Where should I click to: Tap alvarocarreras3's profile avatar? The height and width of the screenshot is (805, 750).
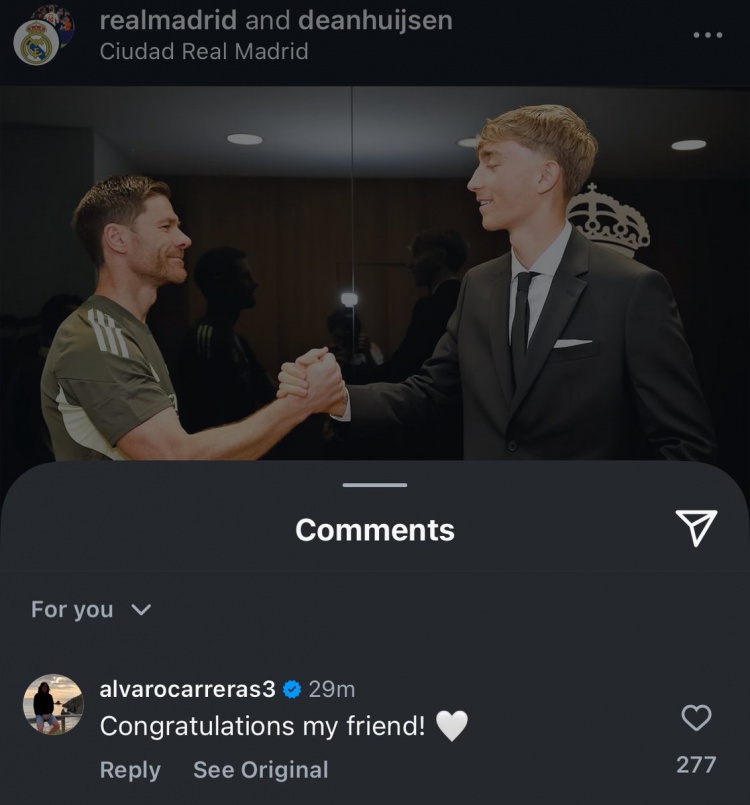(x=53, y=705)
